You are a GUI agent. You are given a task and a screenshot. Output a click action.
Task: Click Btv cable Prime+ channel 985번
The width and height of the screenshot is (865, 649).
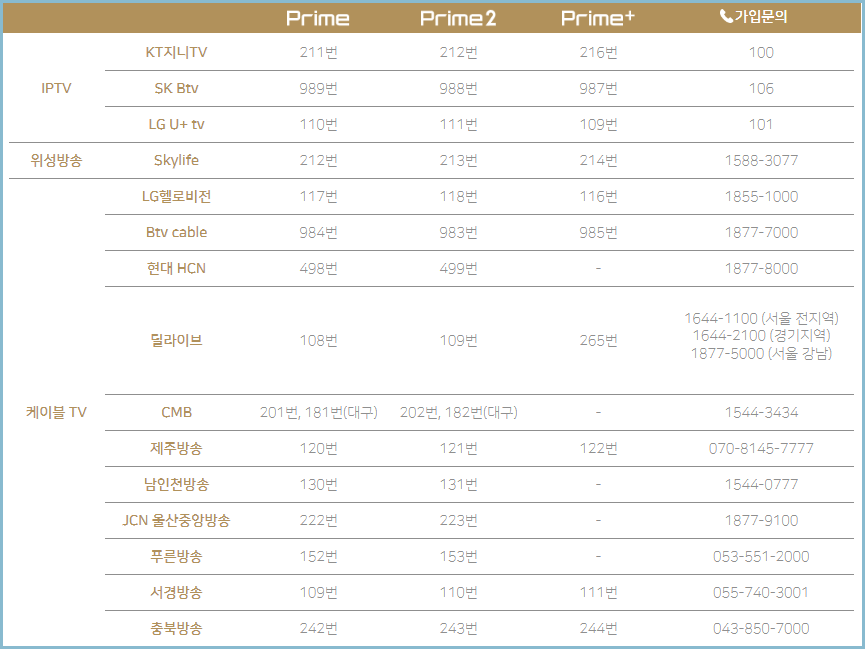(x=599, y=232)
